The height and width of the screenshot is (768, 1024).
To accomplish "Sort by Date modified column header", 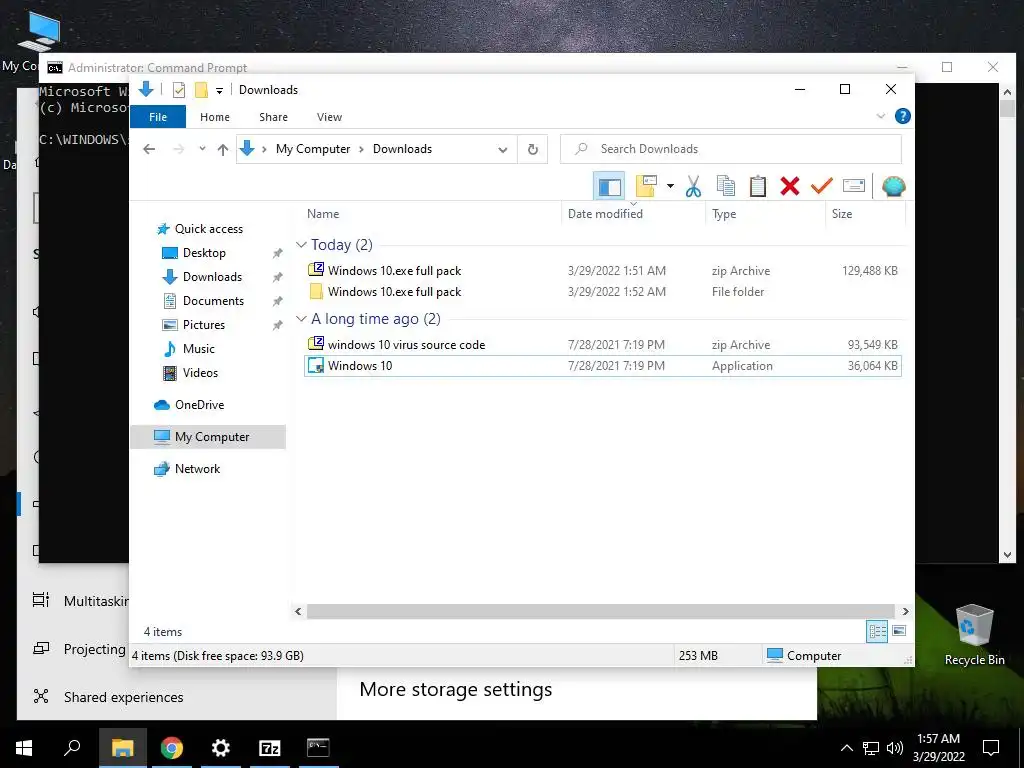I will click(633, 214).
